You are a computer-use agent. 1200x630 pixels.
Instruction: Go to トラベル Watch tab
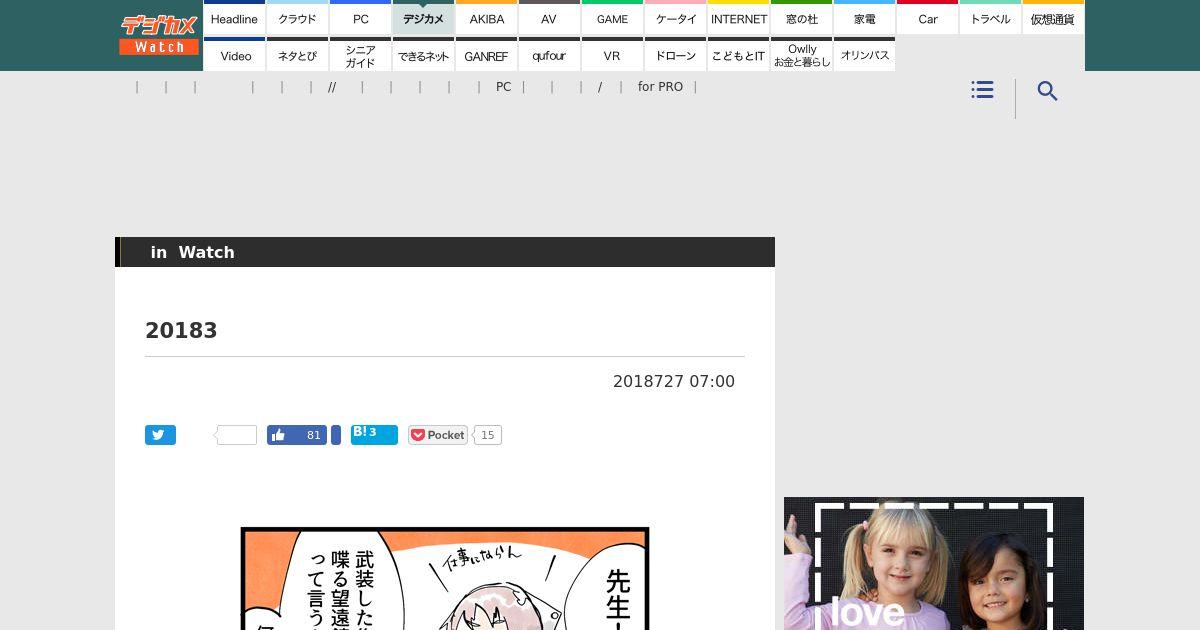[x=990, y=17]
